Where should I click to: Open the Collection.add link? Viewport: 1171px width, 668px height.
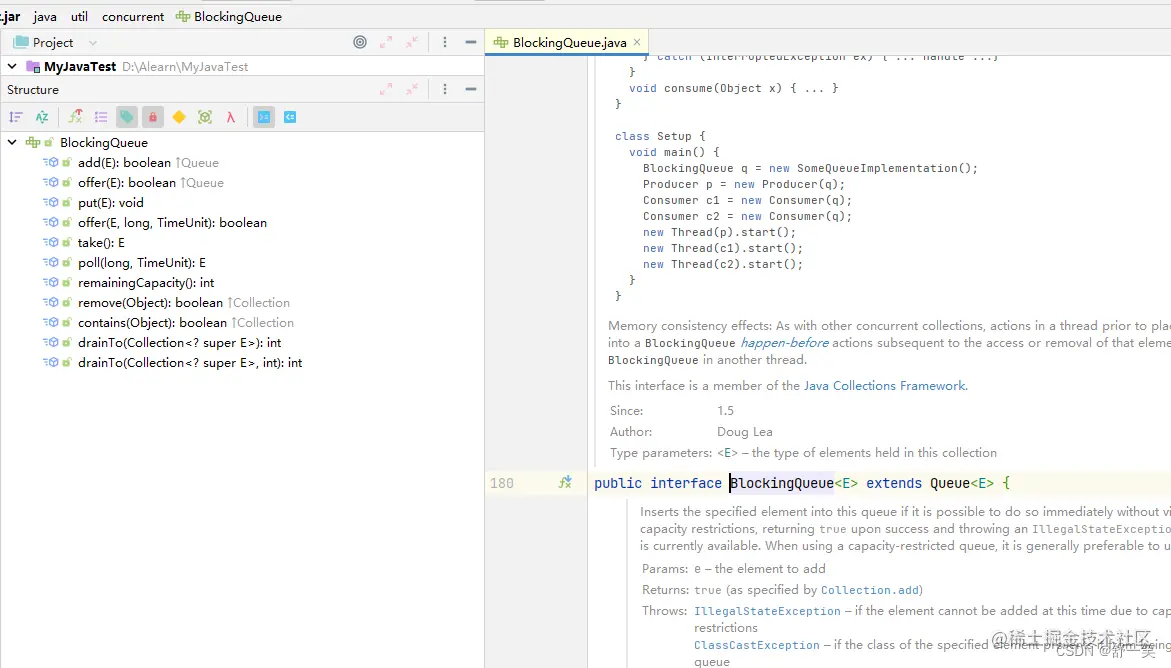[x=870, y=590]
